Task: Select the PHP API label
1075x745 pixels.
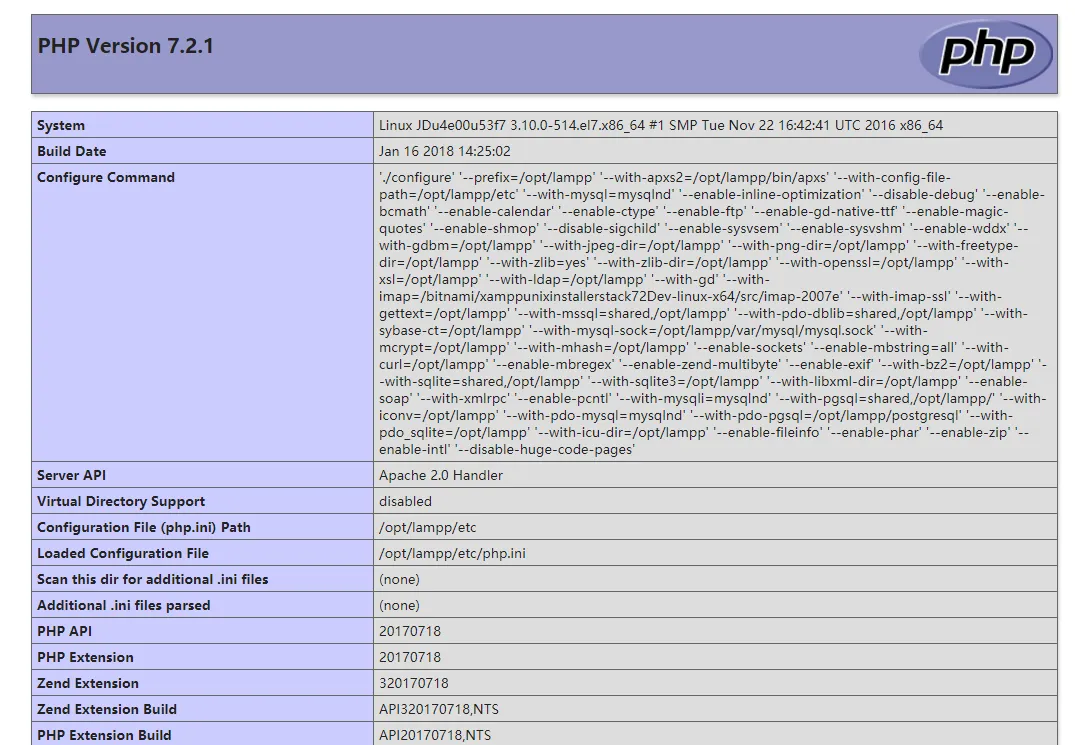Action: coord(64,632)
